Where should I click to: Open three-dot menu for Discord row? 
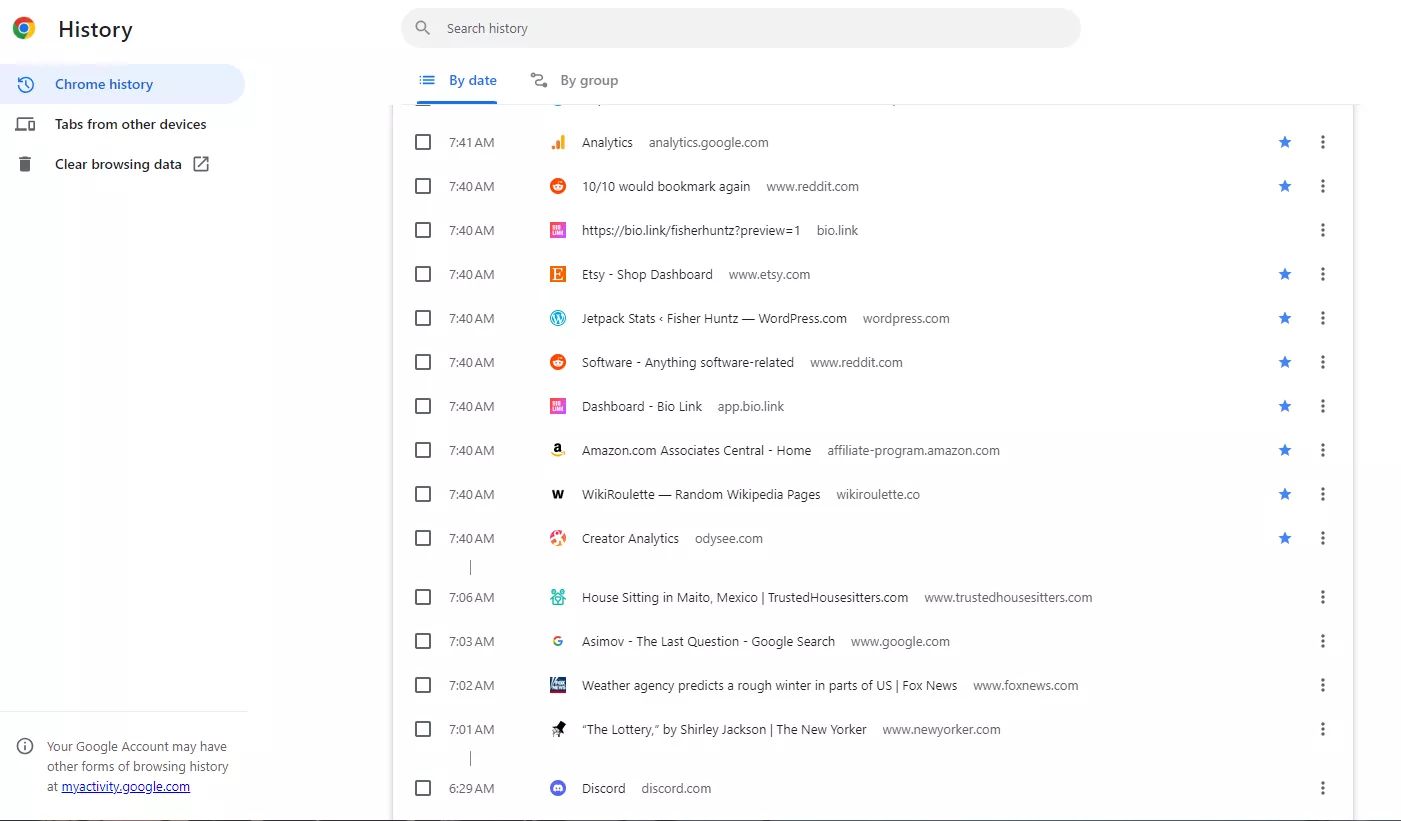(x=1322, y=788)
